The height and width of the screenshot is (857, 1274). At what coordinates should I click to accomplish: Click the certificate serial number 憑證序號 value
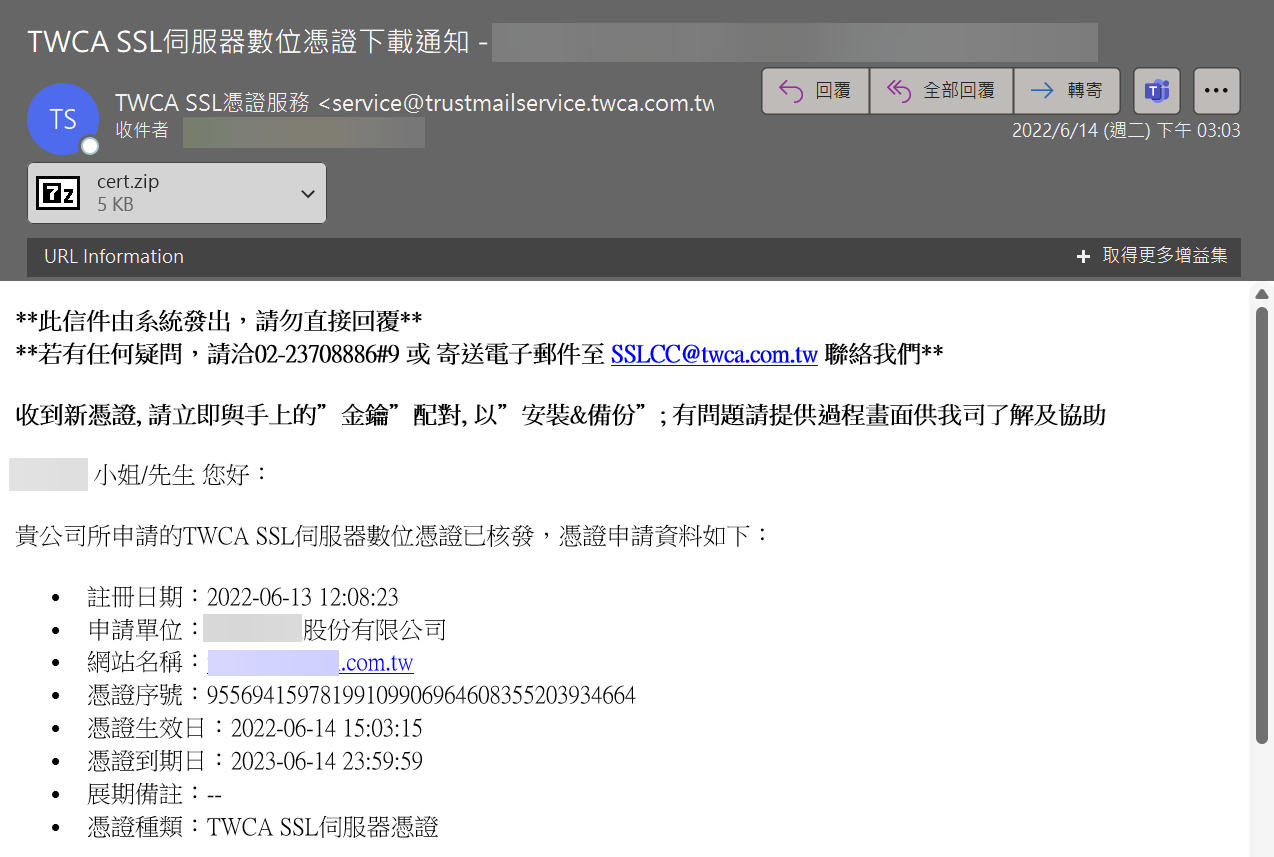[x=421, y=696]
